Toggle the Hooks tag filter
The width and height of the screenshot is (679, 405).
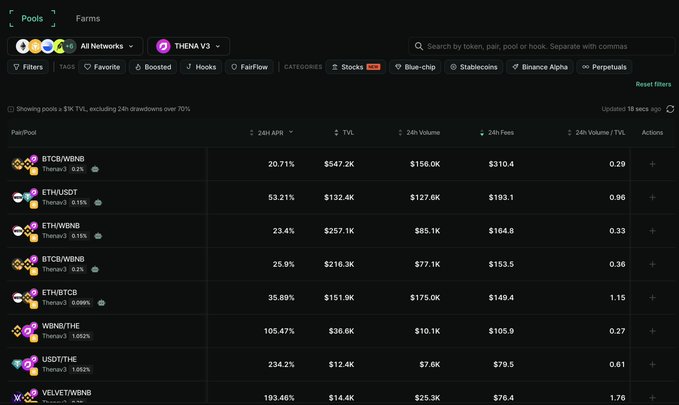pos(201,67)
